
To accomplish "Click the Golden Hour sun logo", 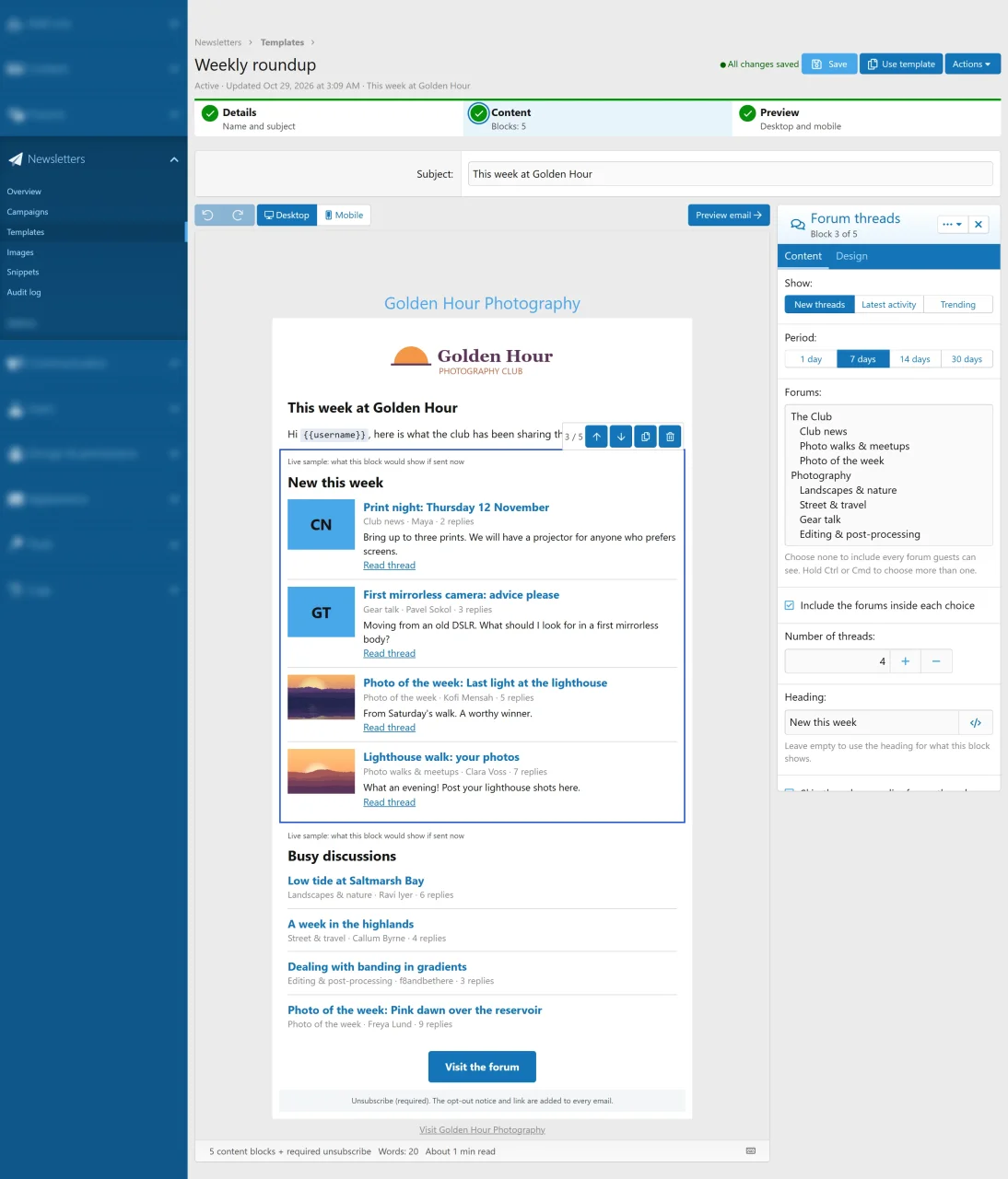I will (x=411, y=356).
